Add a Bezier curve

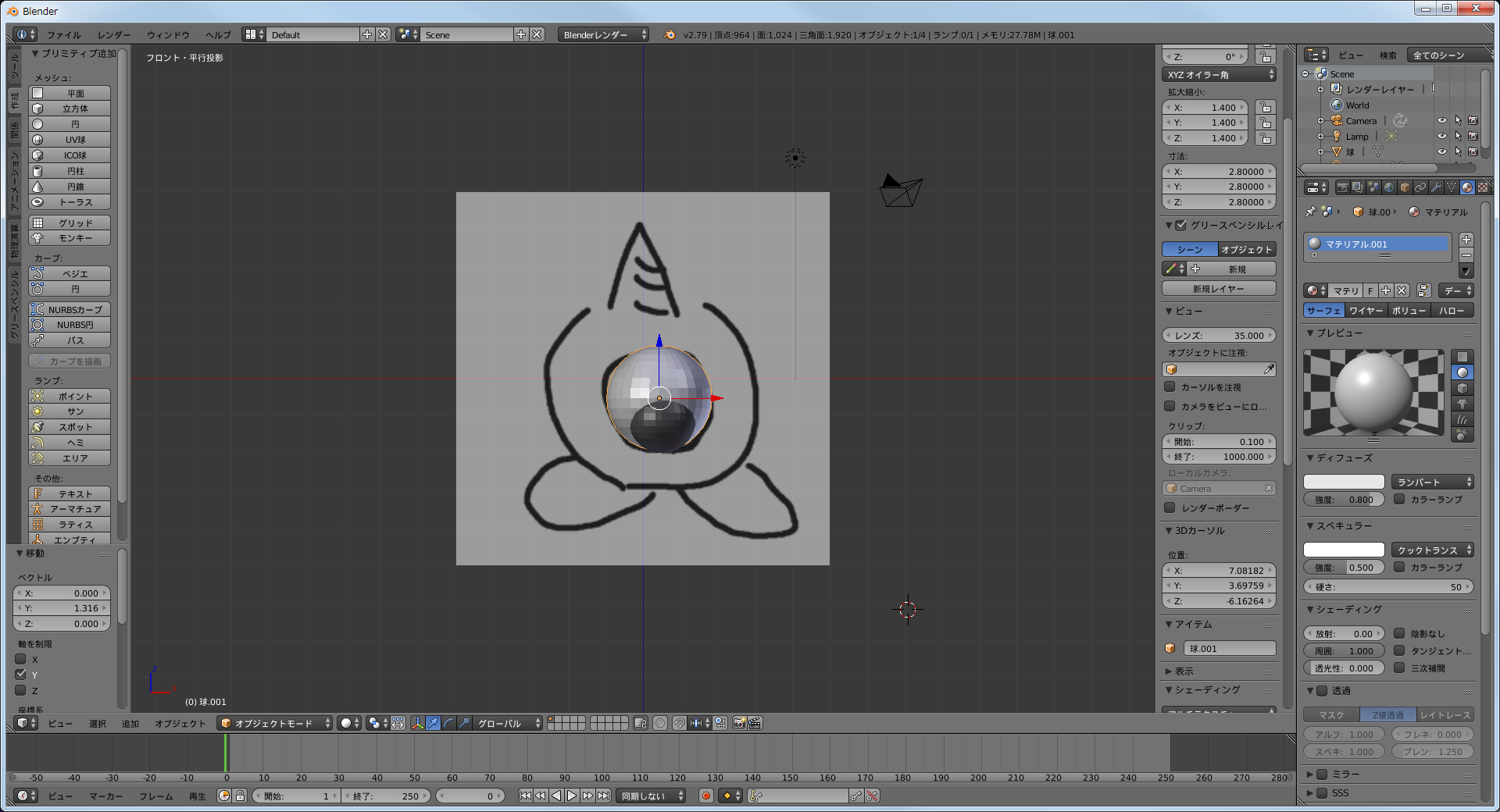pos(70,274)
